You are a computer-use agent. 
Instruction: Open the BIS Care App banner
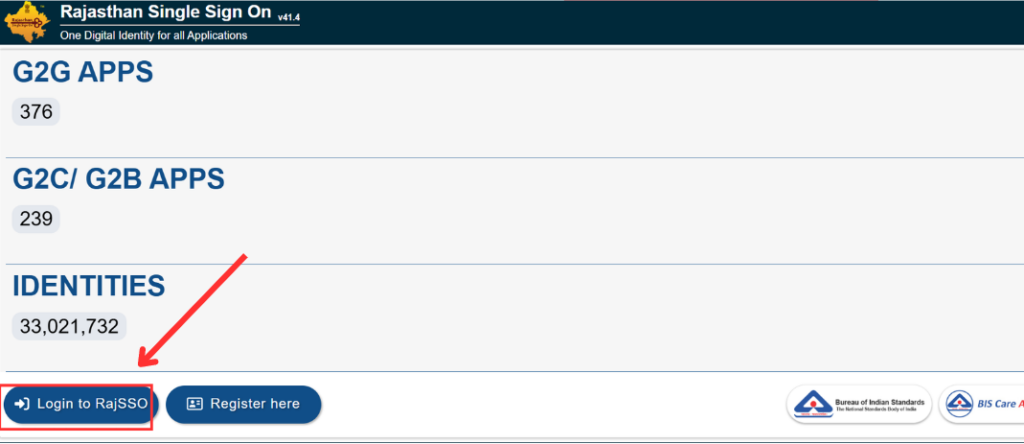(982, 405)
